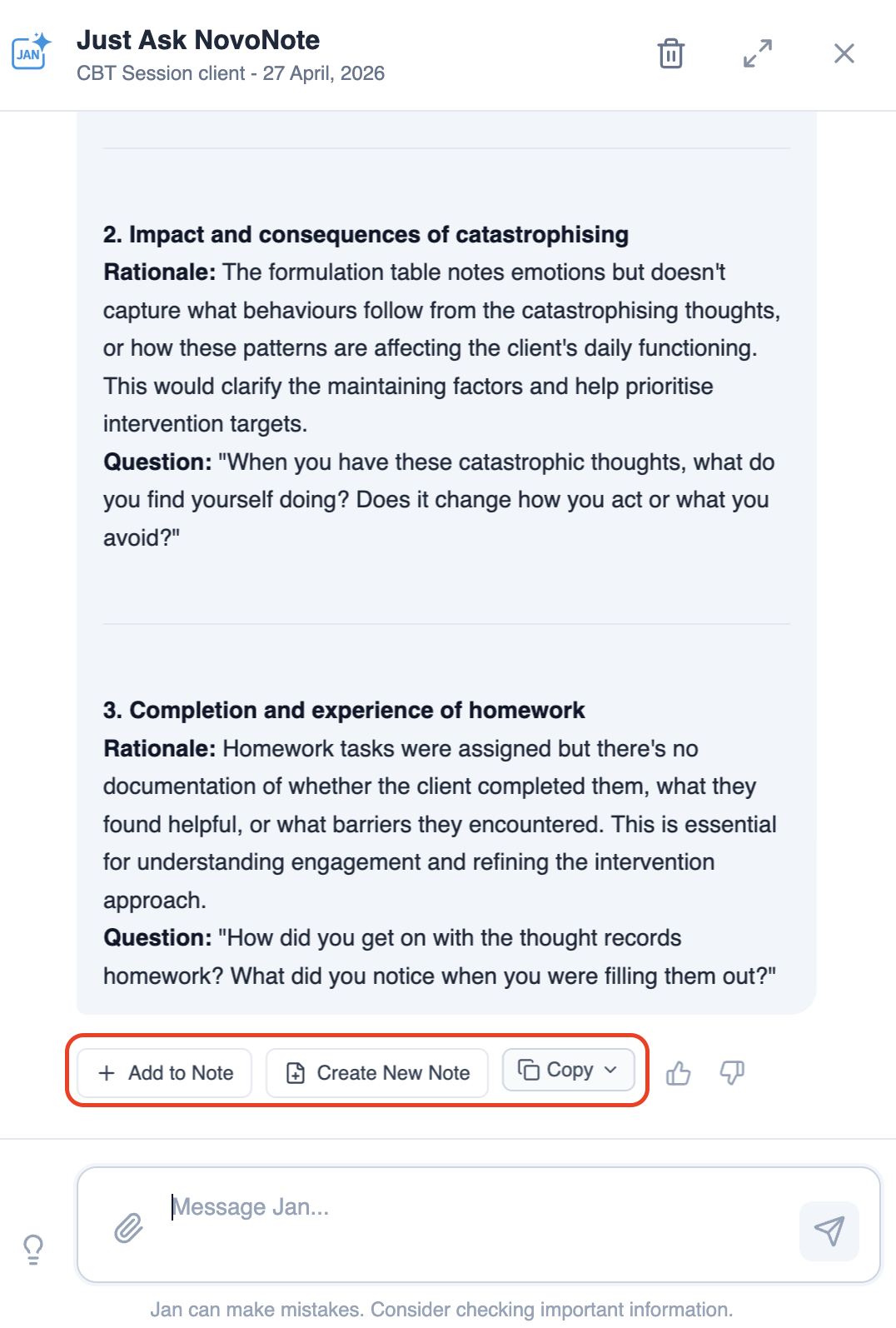Click the copy icon on the Copy button
Viewport: 896px width, 1328px height.
(529, 1070)
